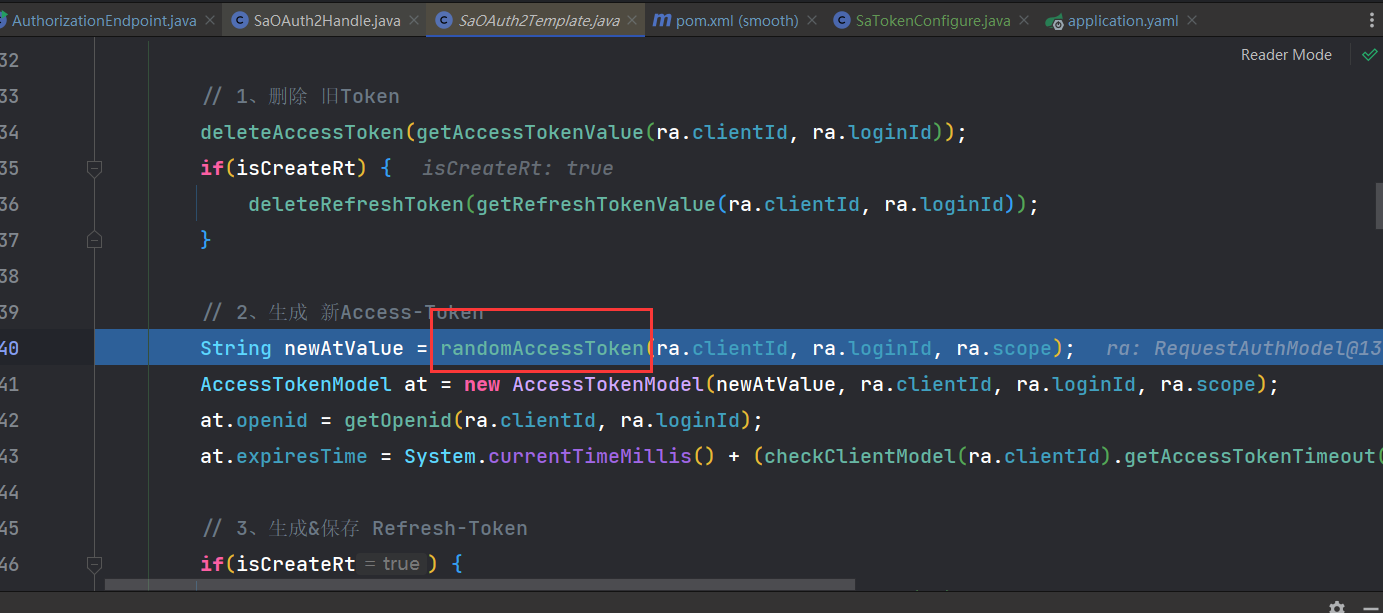Screen dimensions: 1383x613
Task: Click the settings gear in the status bar
Action: tap(1336, 606)
